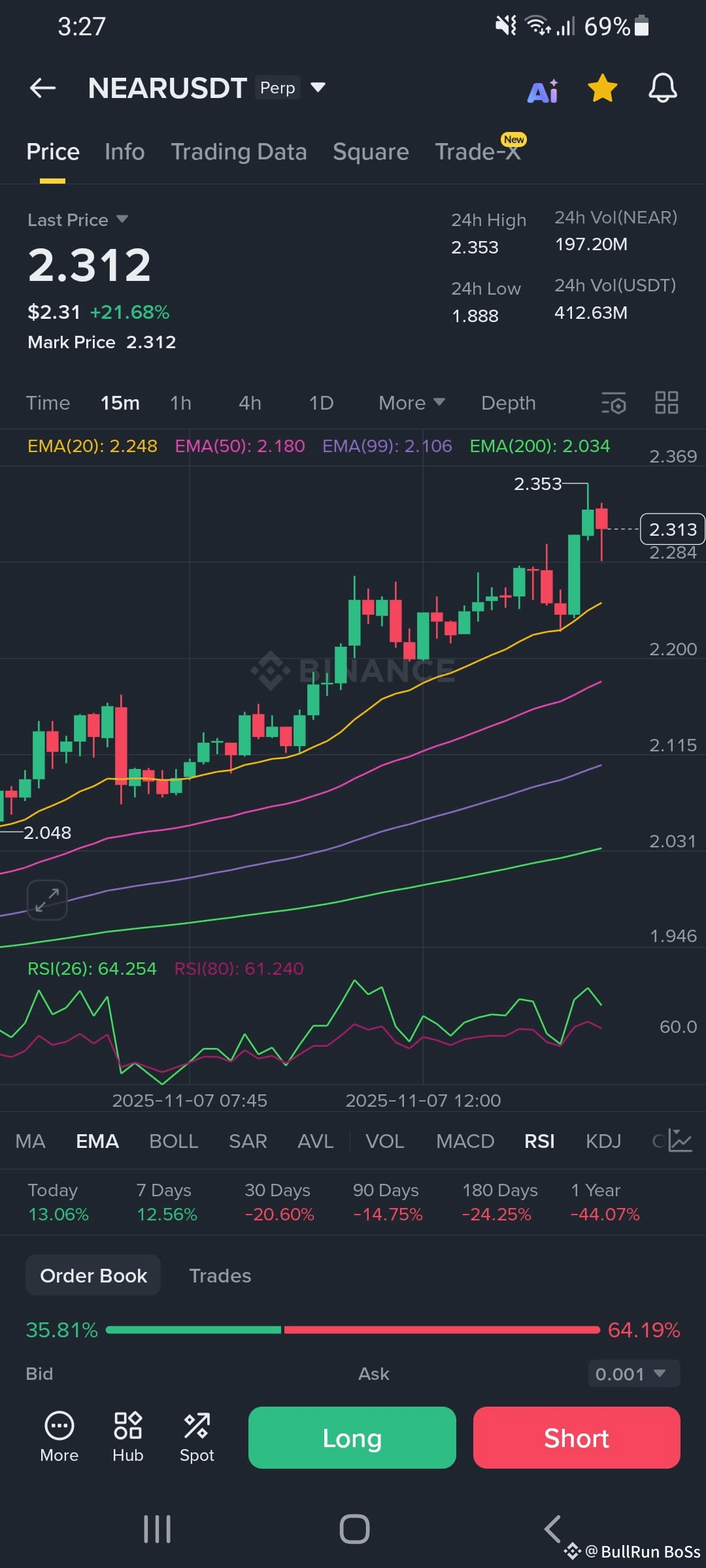706x1568 pixels.
Task: Tap the back arrow icon
Action: point(43,88)
